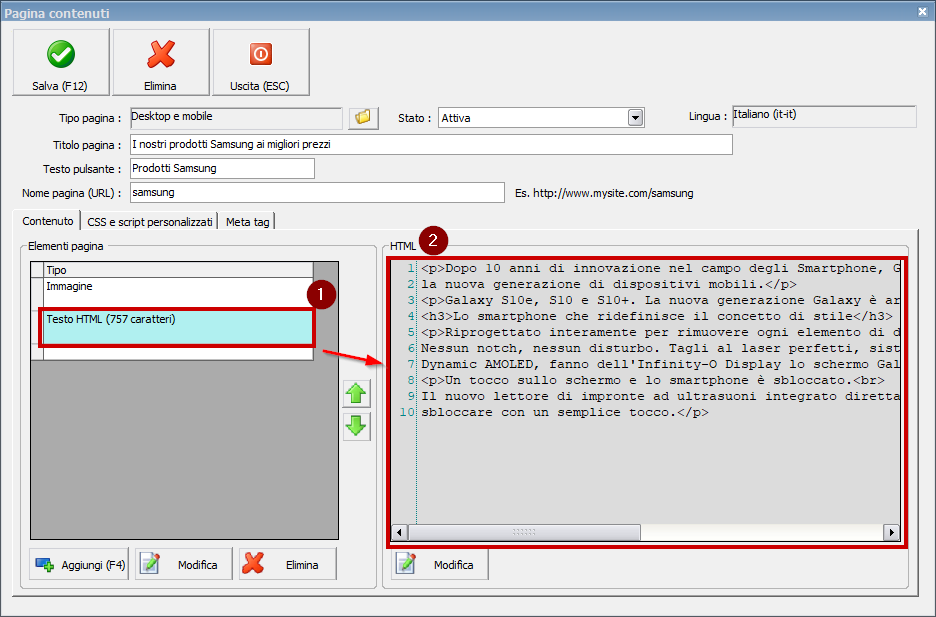Image resolution: width=936 pixels, height=617 pixels.
Task: Click the Salva (F12) save button
Action: click(x=61, y=62)
